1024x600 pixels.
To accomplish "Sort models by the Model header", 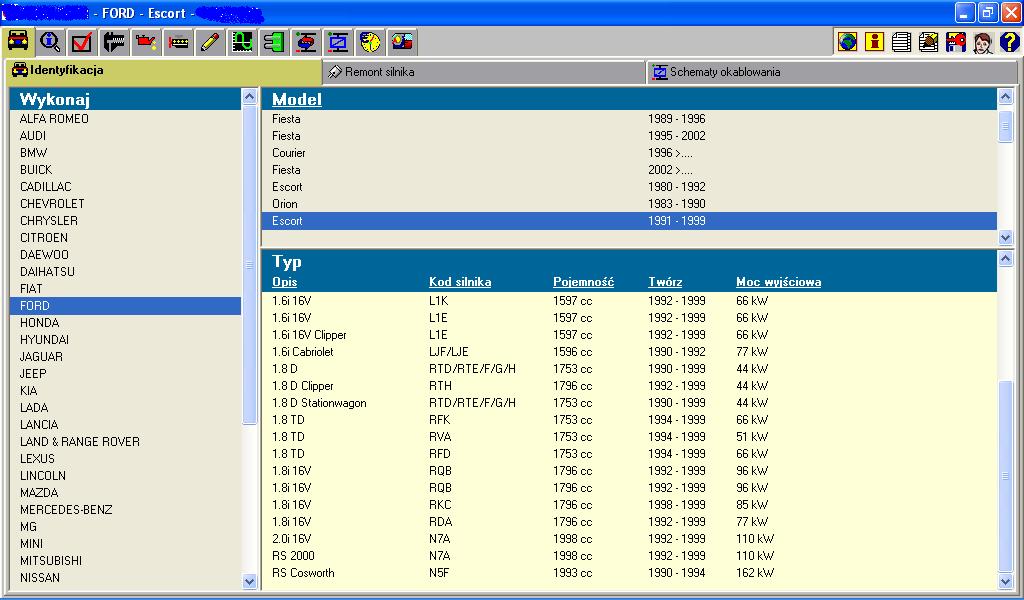I will click(296, 99).
